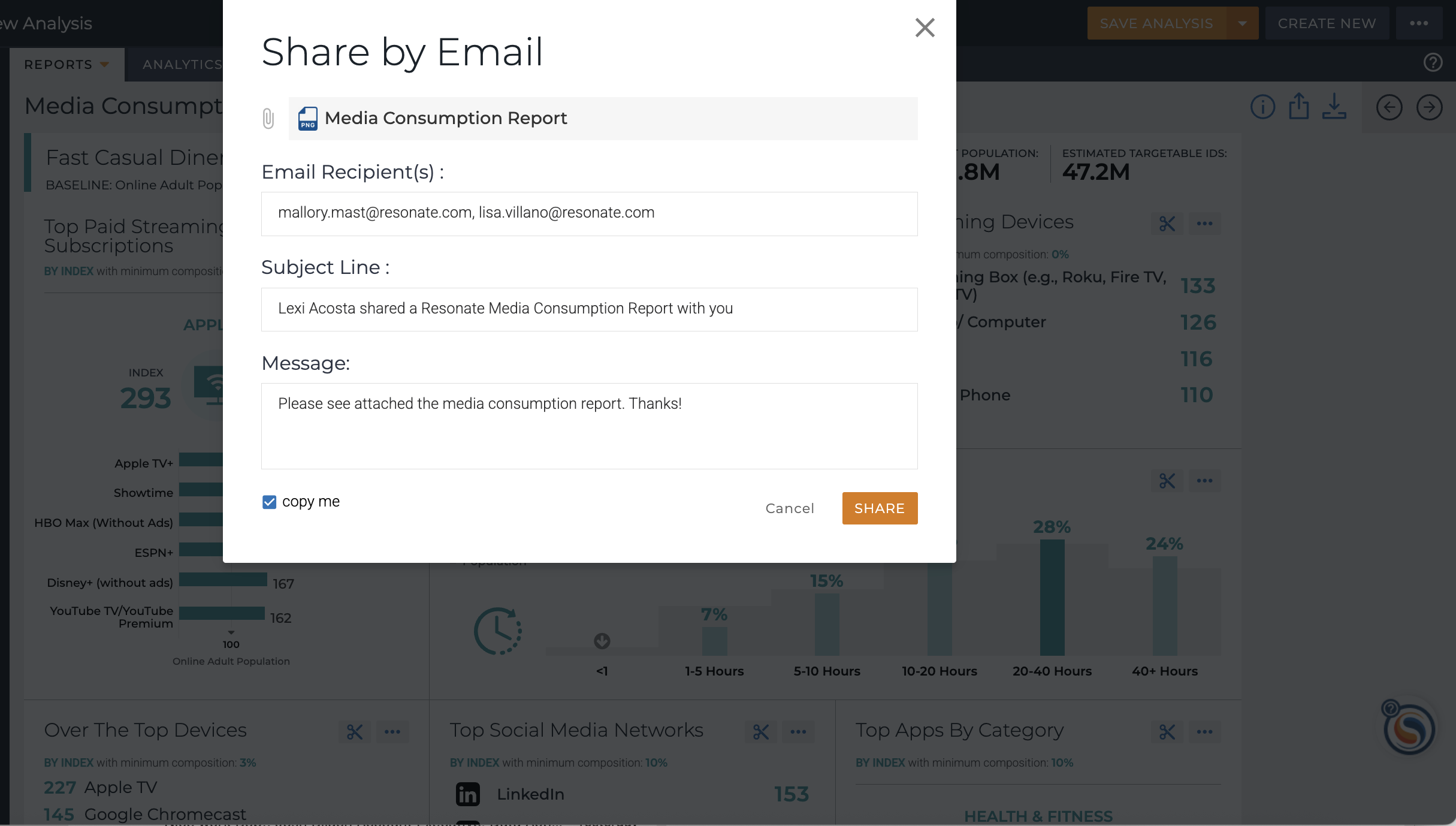Open the Save Analysis dropdown arrow
The width and height of the screenshot is (1456, 826).
click(x=1243, y=23)
